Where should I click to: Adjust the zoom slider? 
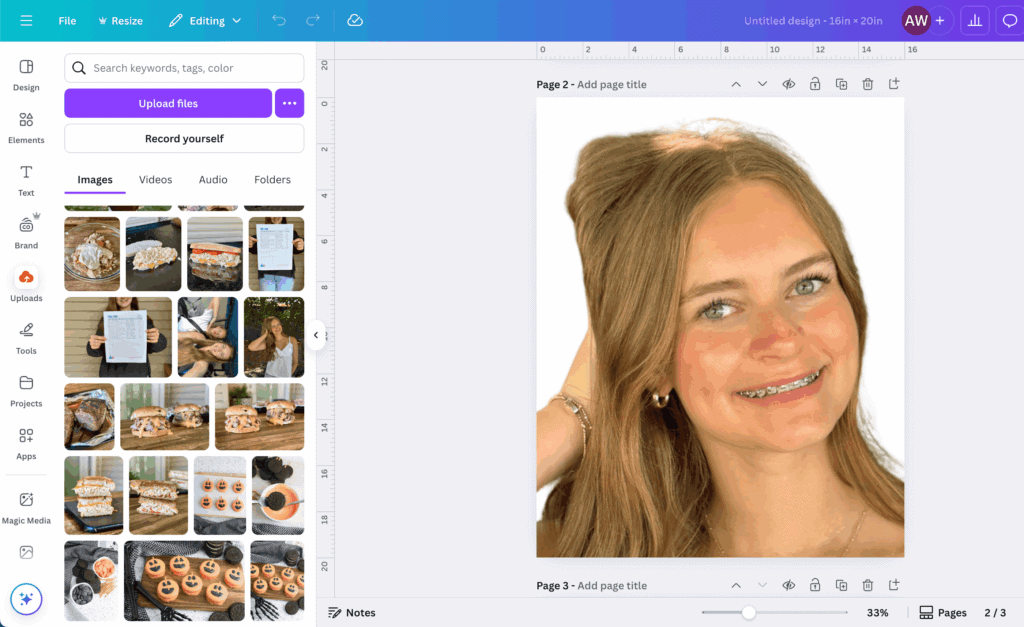point(748,612)
